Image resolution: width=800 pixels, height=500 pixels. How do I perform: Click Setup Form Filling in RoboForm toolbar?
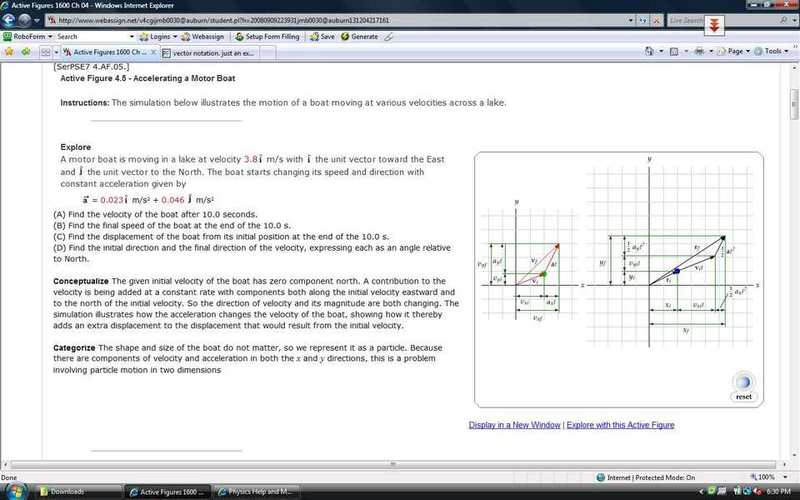(x=267, y=37)
